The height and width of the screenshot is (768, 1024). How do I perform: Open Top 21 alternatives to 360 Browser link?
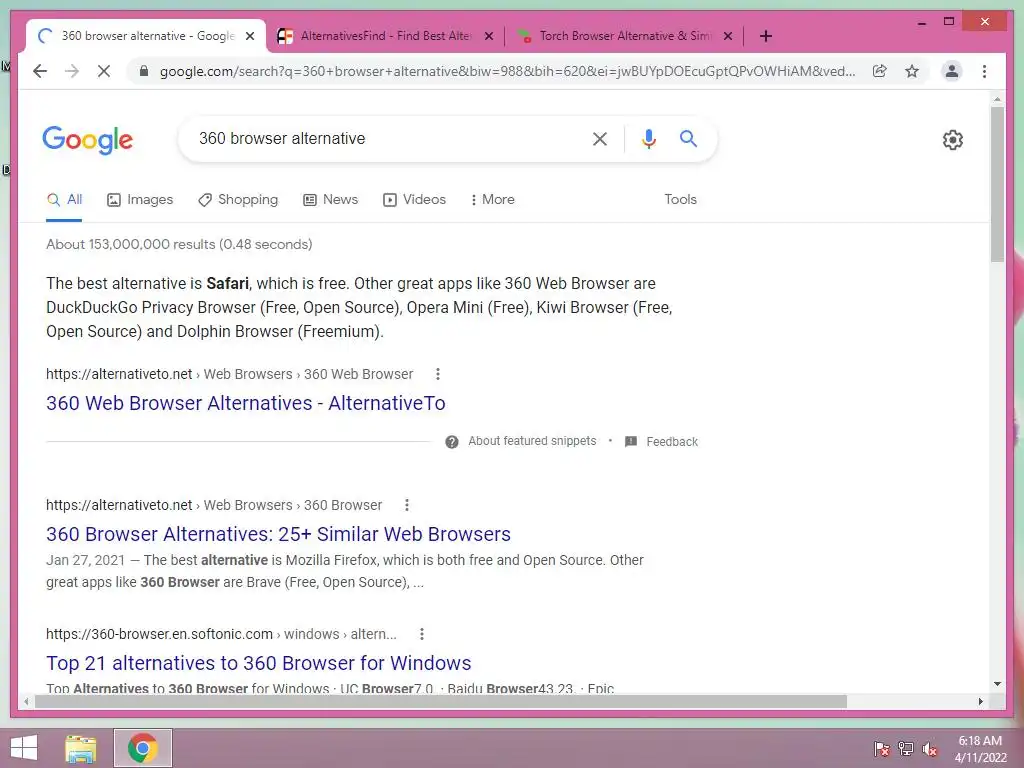click(x=259, y=663)
